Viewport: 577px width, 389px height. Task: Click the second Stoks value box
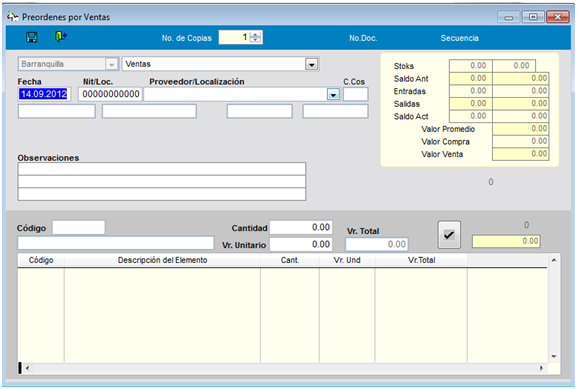click(x=514, y=66)
